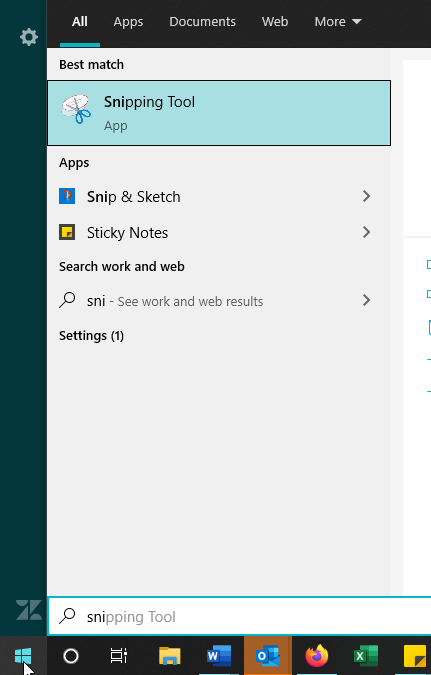Open File Explorer from taskbar
431x675 pixels.
point(170,656)
